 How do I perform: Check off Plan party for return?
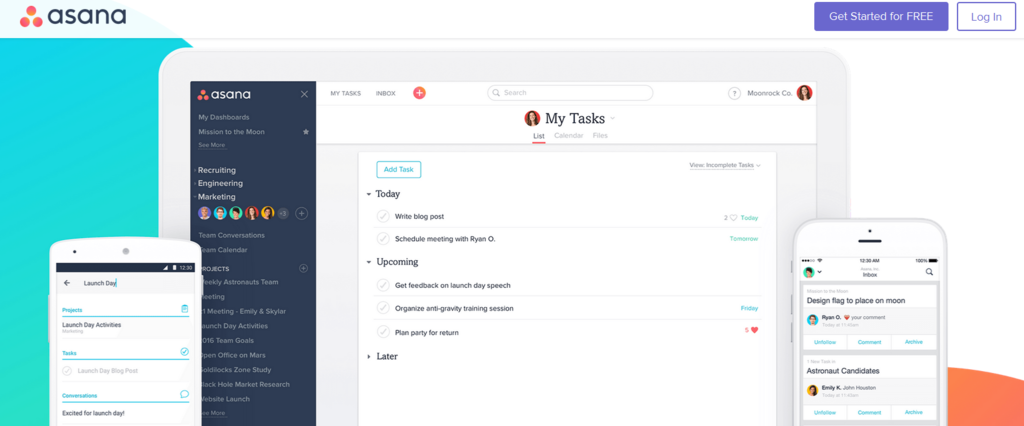pyautogui.click(x=383, y=332)
